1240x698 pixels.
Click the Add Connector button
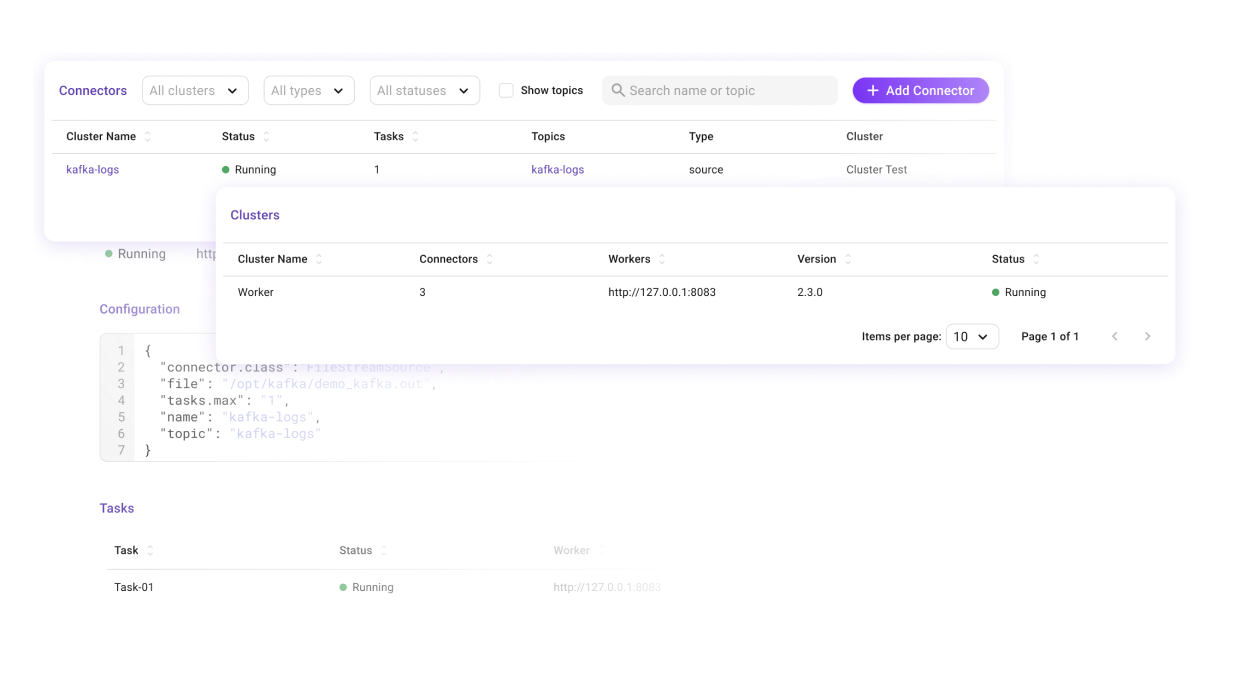tap(920, 90)
